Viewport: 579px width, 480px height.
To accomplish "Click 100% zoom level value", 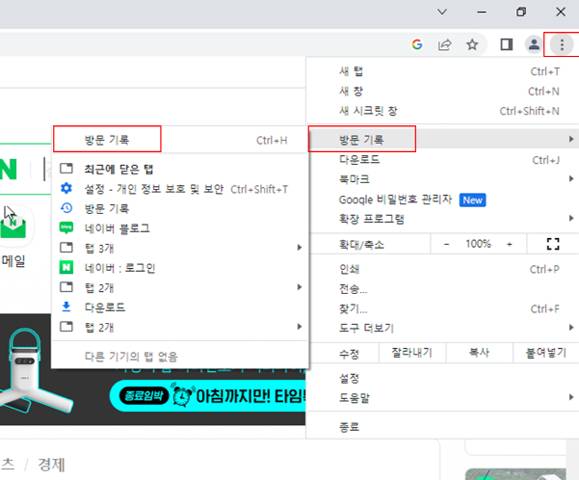I will [478, 244].
